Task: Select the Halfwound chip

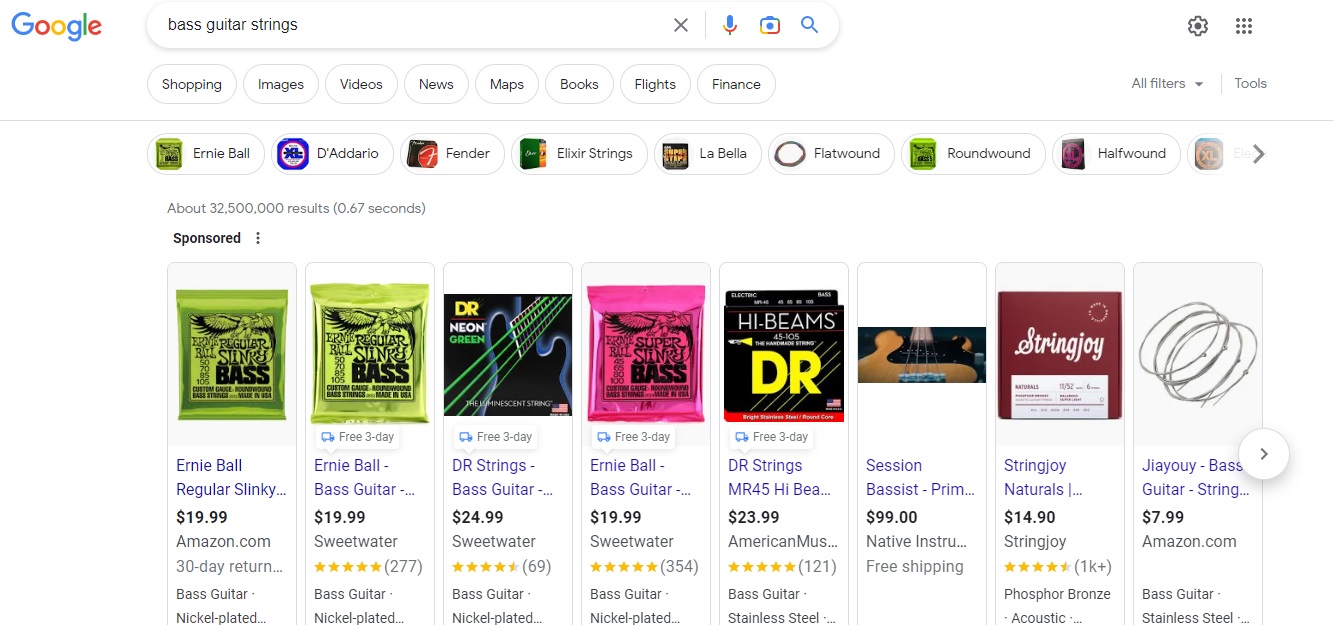Action: coord(1116,154)
